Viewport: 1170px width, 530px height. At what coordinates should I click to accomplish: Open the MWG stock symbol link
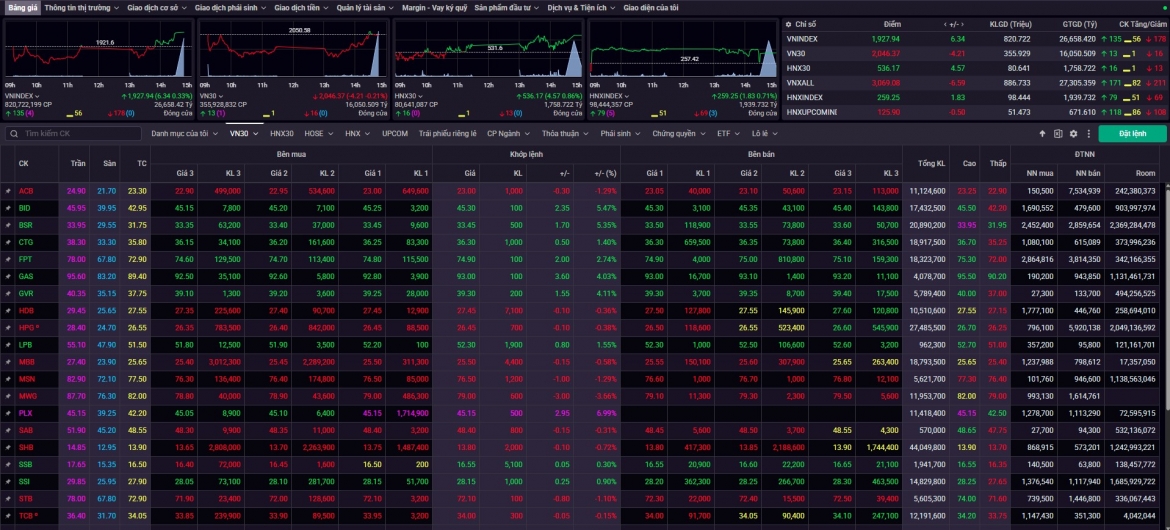tap(26, 396)
